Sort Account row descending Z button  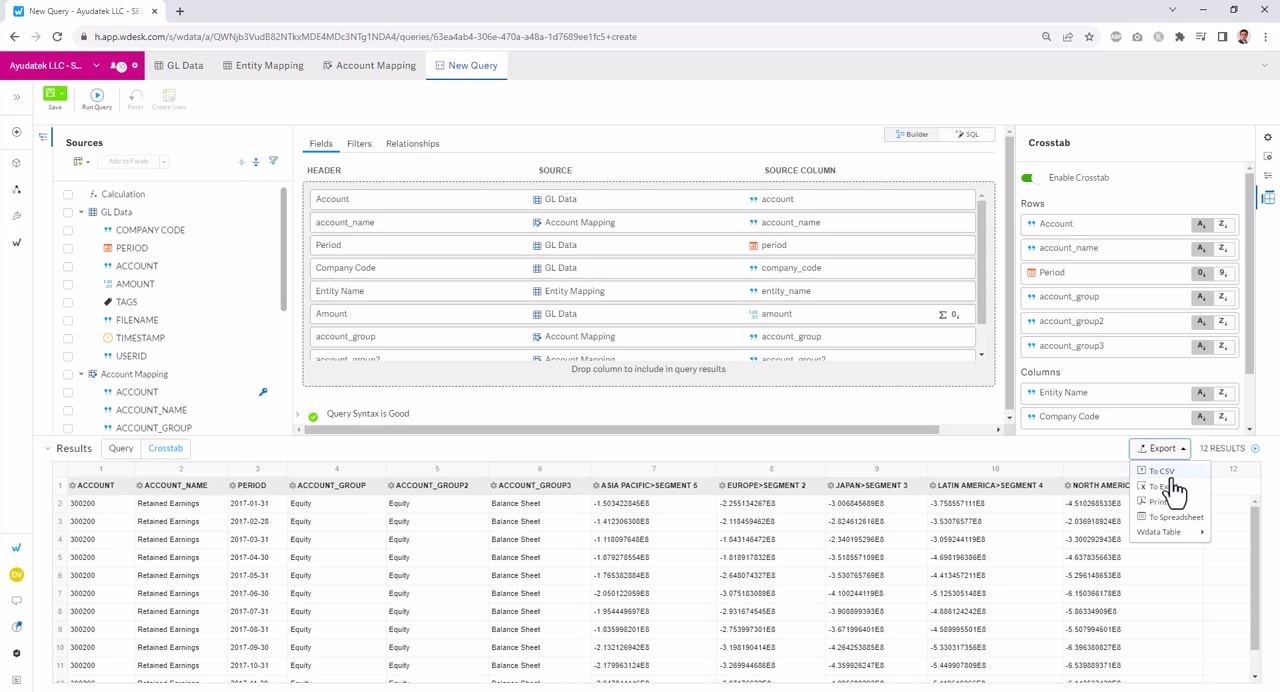(x=1224, y=224)
